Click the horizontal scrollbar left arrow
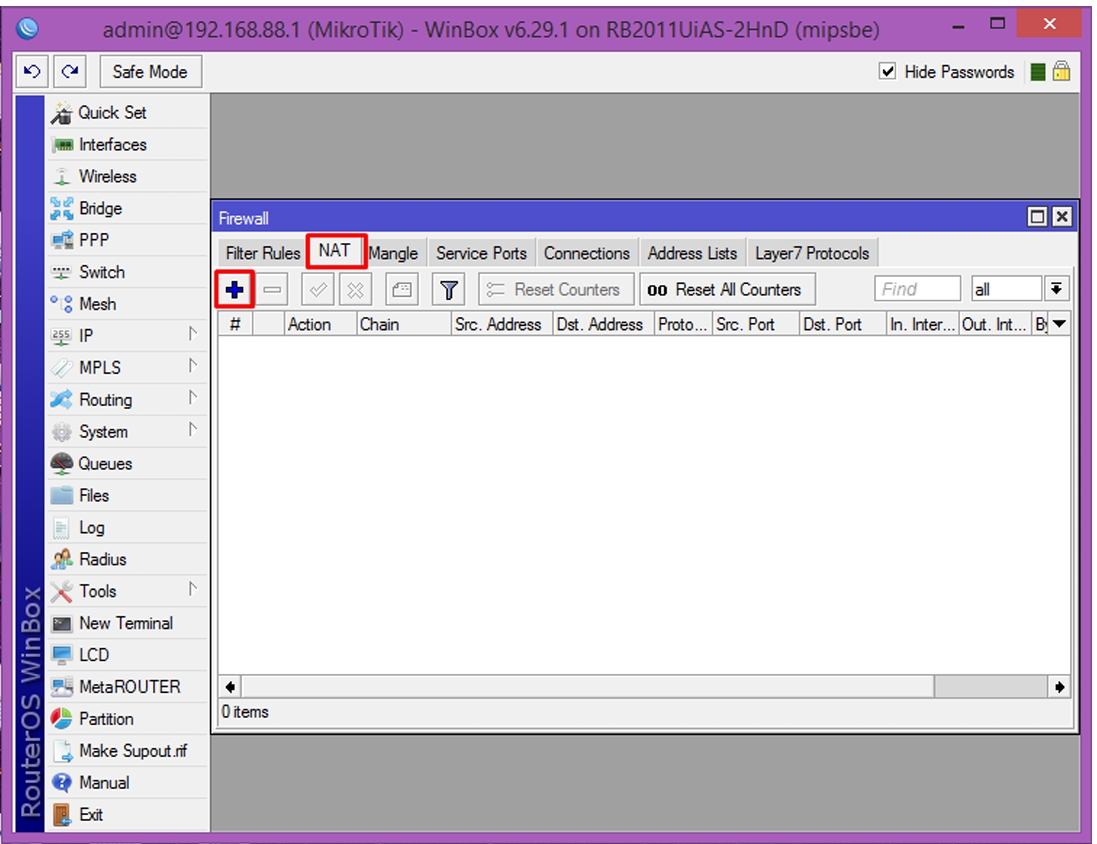 pos(229,687)
